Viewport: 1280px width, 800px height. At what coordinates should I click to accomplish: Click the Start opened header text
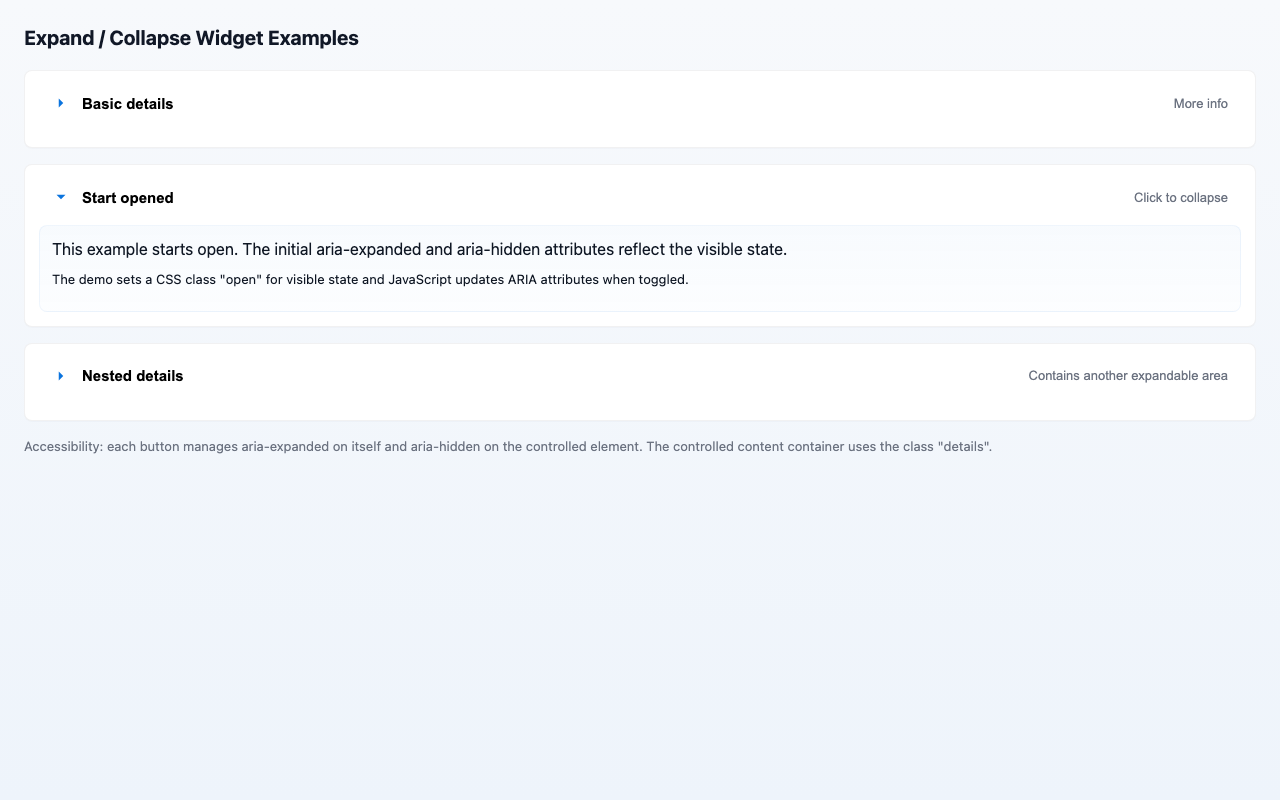127,197
